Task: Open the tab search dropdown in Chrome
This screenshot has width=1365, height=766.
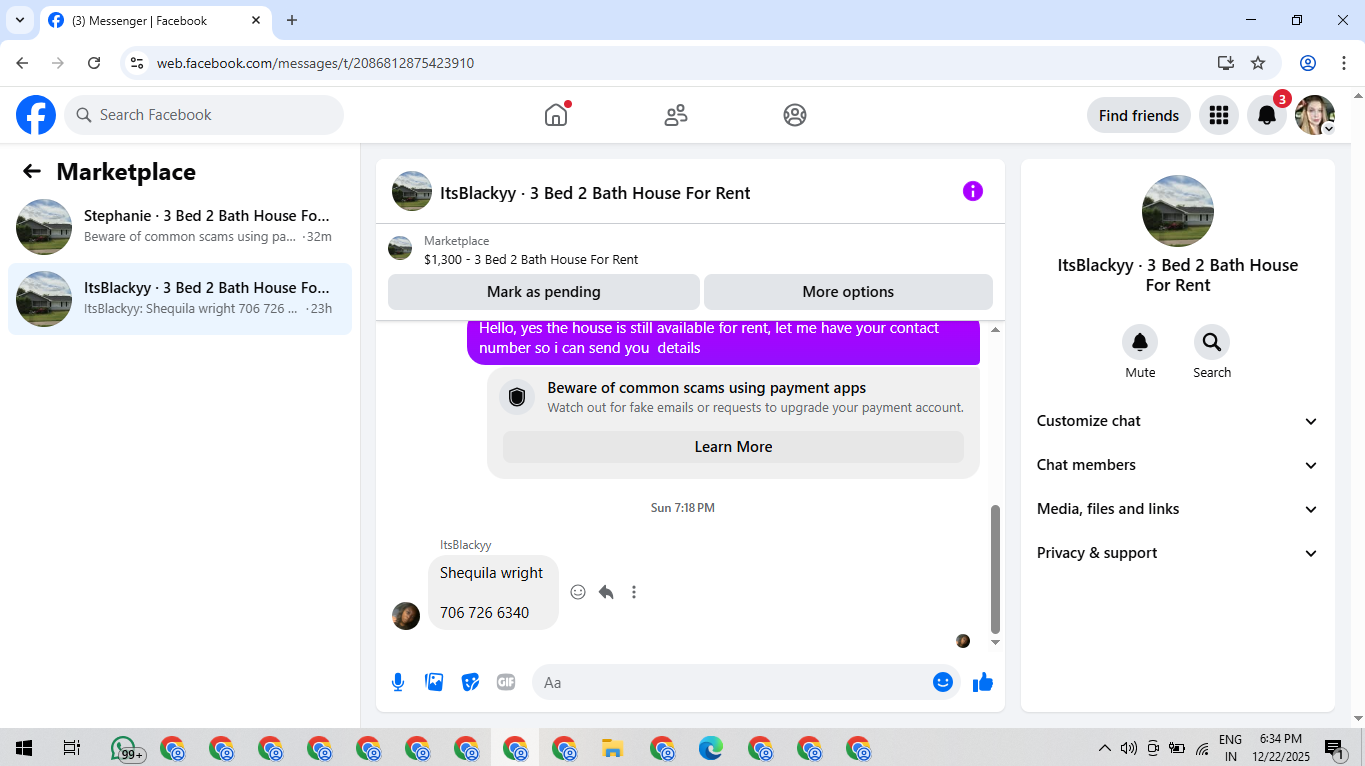Action: click(x=20, y=20)
